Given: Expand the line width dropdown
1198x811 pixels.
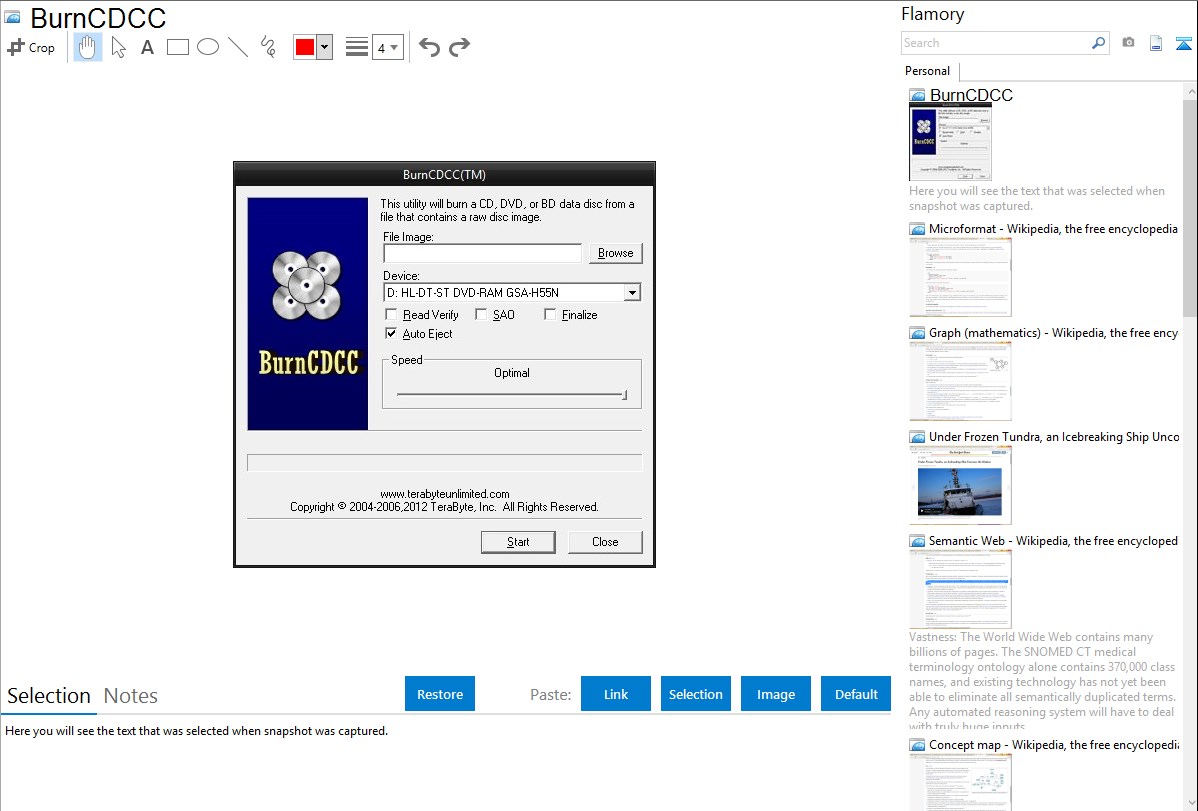Looking at the screenshot, I should coord(387,47).
